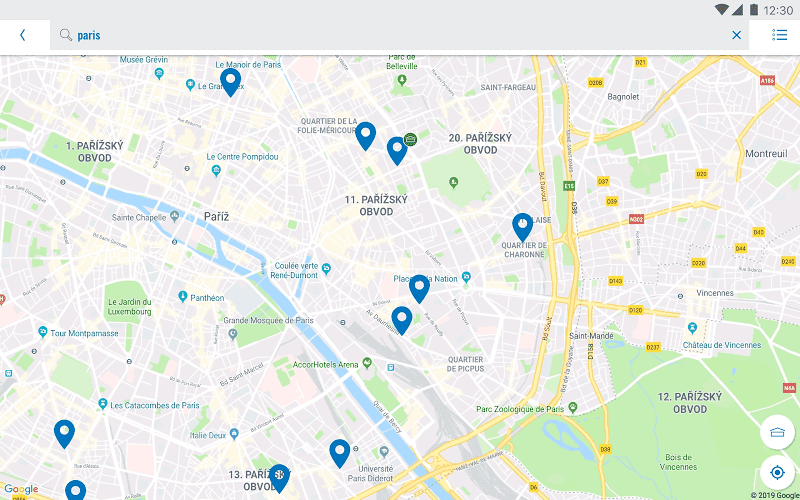Tap Le Jardin du Luxembourg label
Viewport: 800px width, 500px height.
130,307
